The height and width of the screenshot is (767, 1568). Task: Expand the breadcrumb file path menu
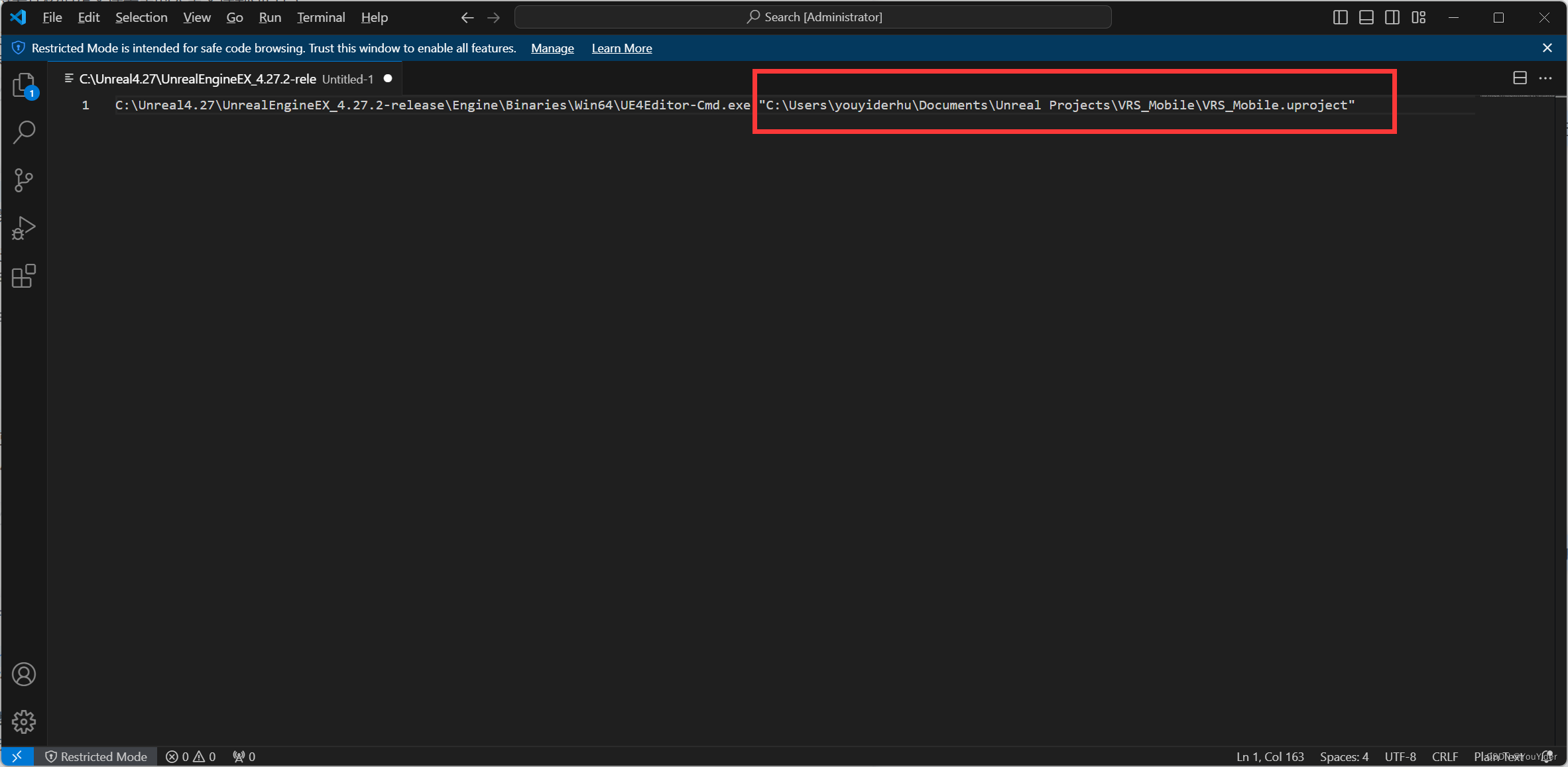[69, 78]
